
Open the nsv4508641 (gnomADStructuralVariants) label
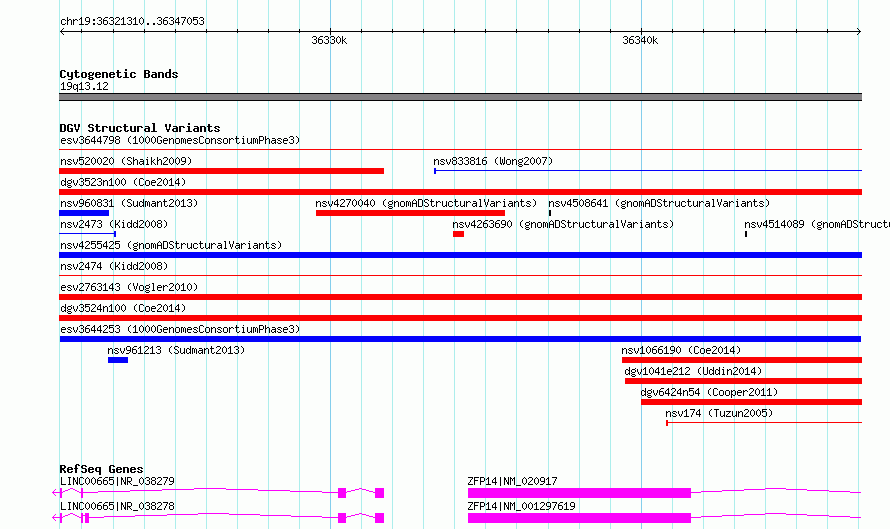pos(659,203)
